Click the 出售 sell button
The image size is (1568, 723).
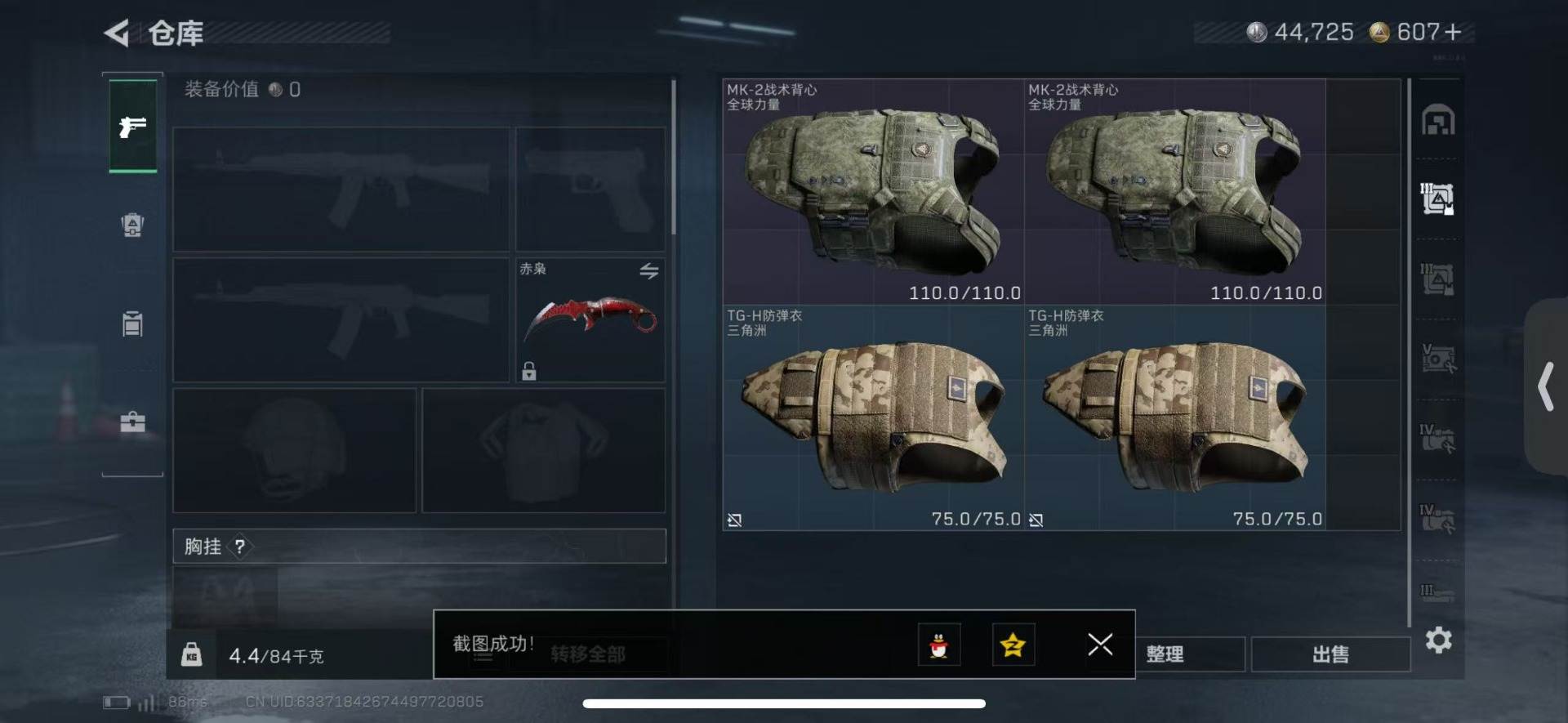tap(1330, 654)
